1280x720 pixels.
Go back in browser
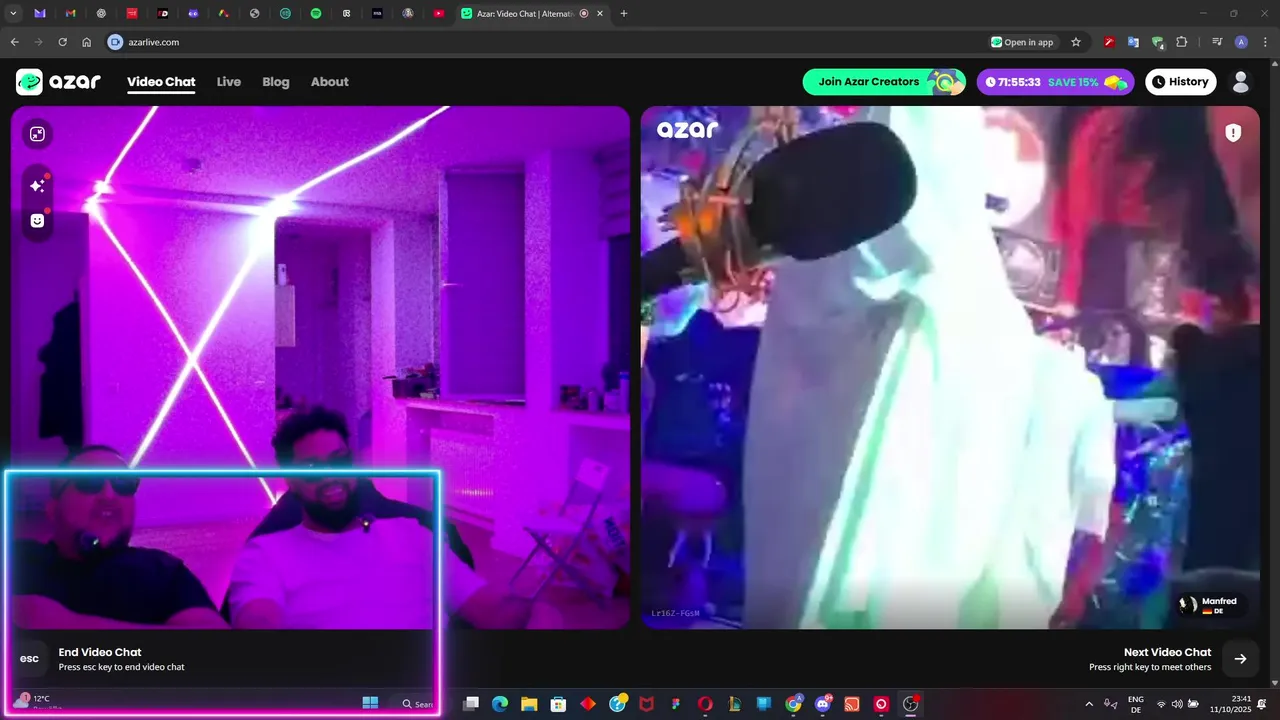coord(14,42)
